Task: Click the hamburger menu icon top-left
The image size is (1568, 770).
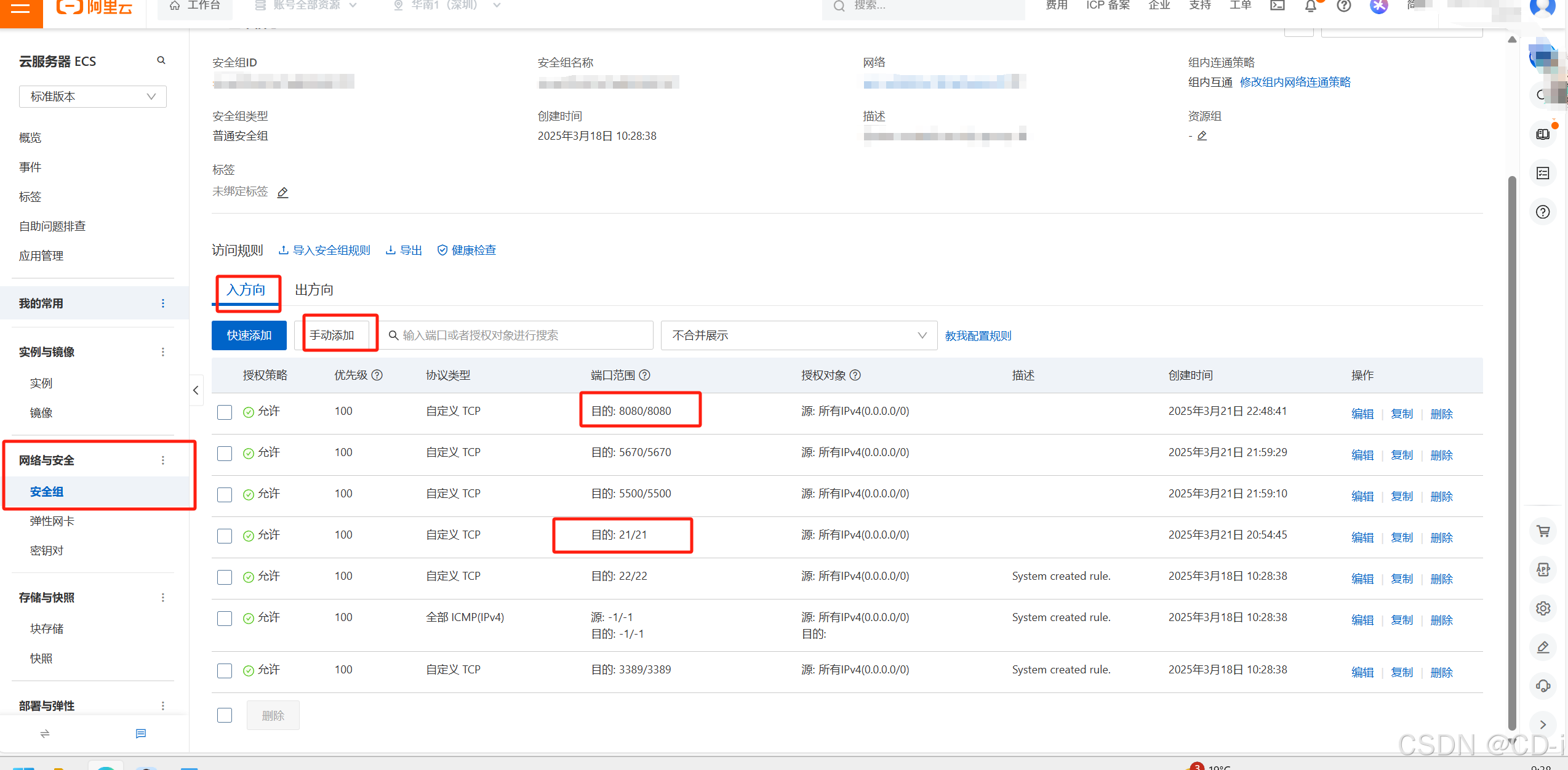Action: [x=20, y=9]
